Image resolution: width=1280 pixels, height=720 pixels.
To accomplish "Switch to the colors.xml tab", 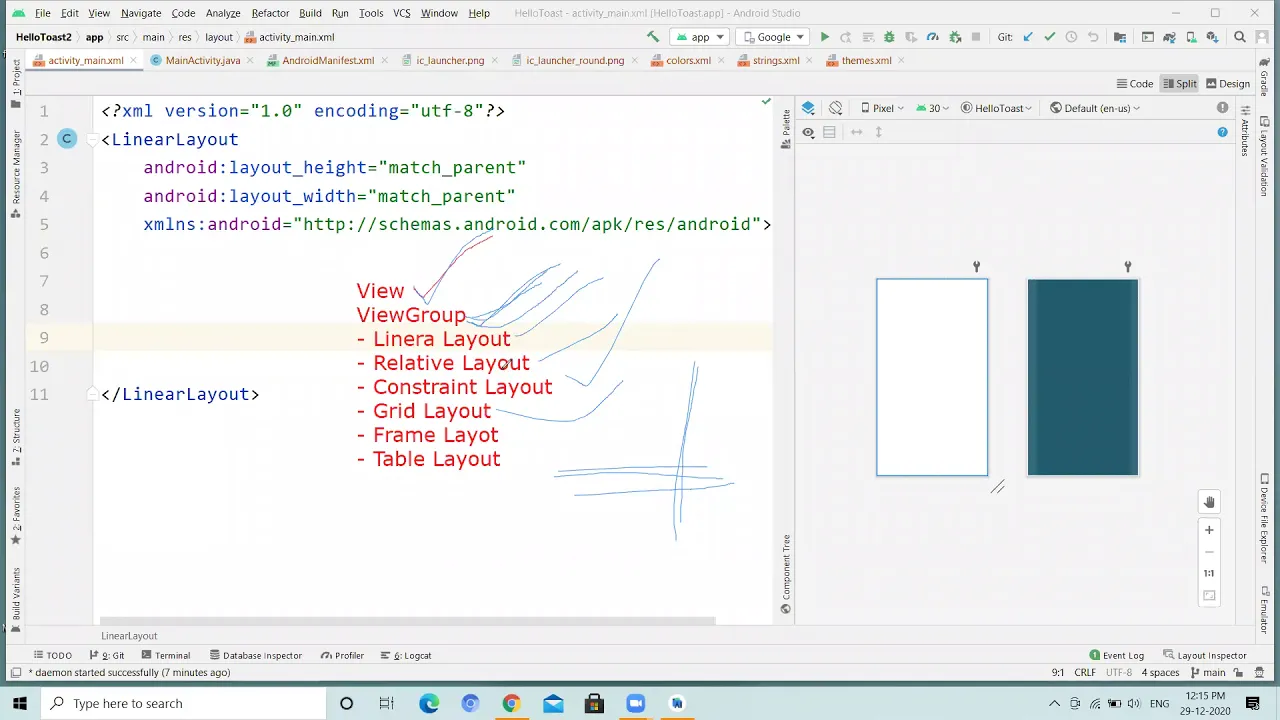I will coord(688,60).
